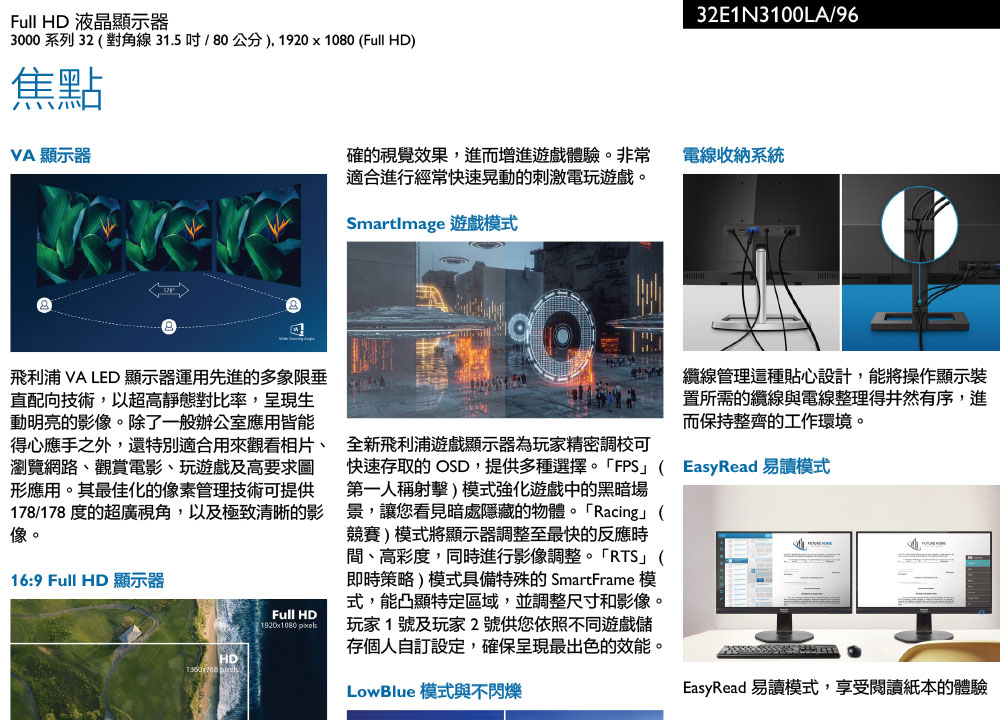
Task: Open the VA display three-screen image
Action: point(168,263)
